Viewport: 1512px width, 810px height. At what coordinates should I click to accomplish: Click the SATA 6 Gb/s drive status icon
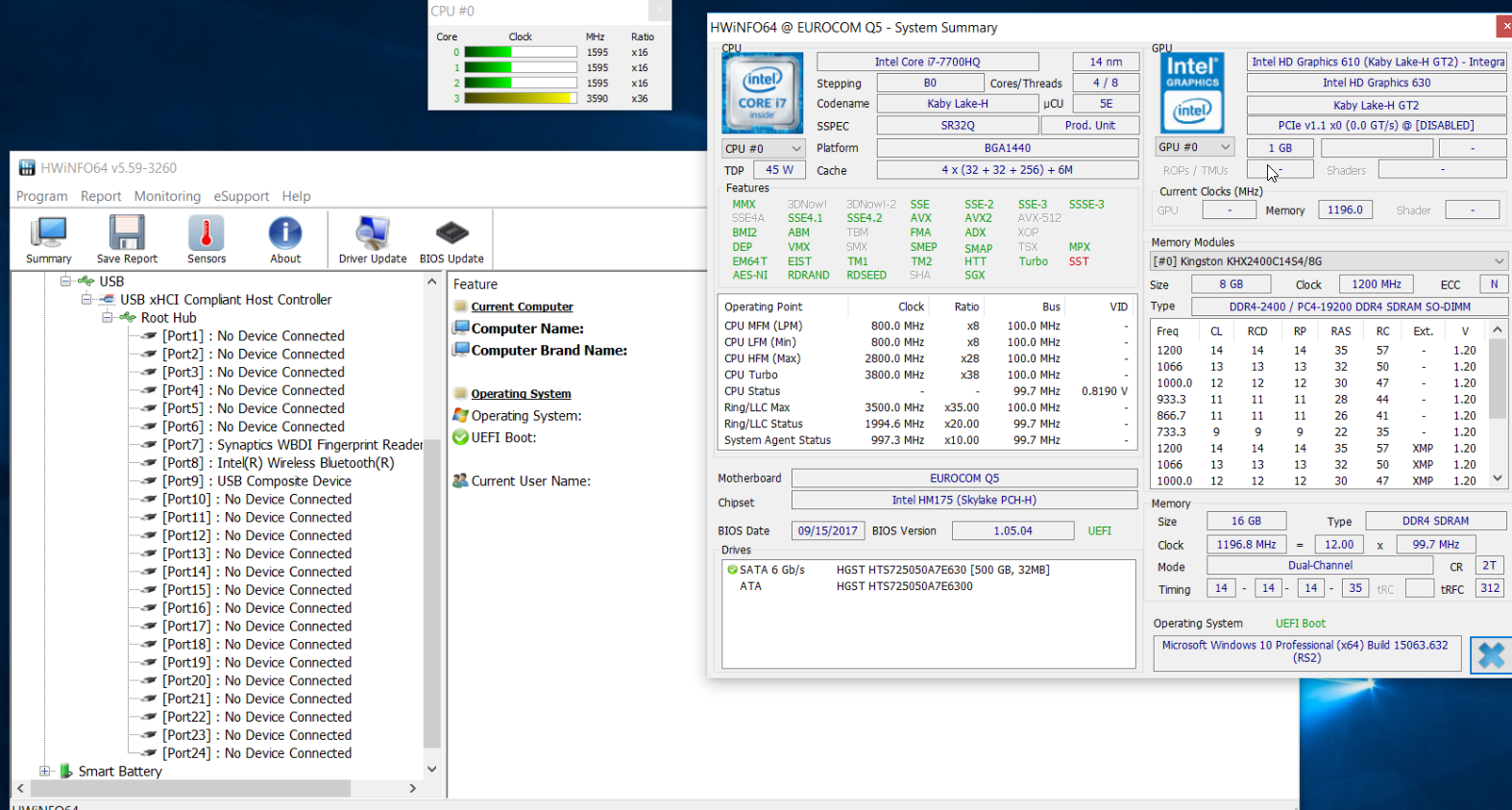click(x=732, y=570)
